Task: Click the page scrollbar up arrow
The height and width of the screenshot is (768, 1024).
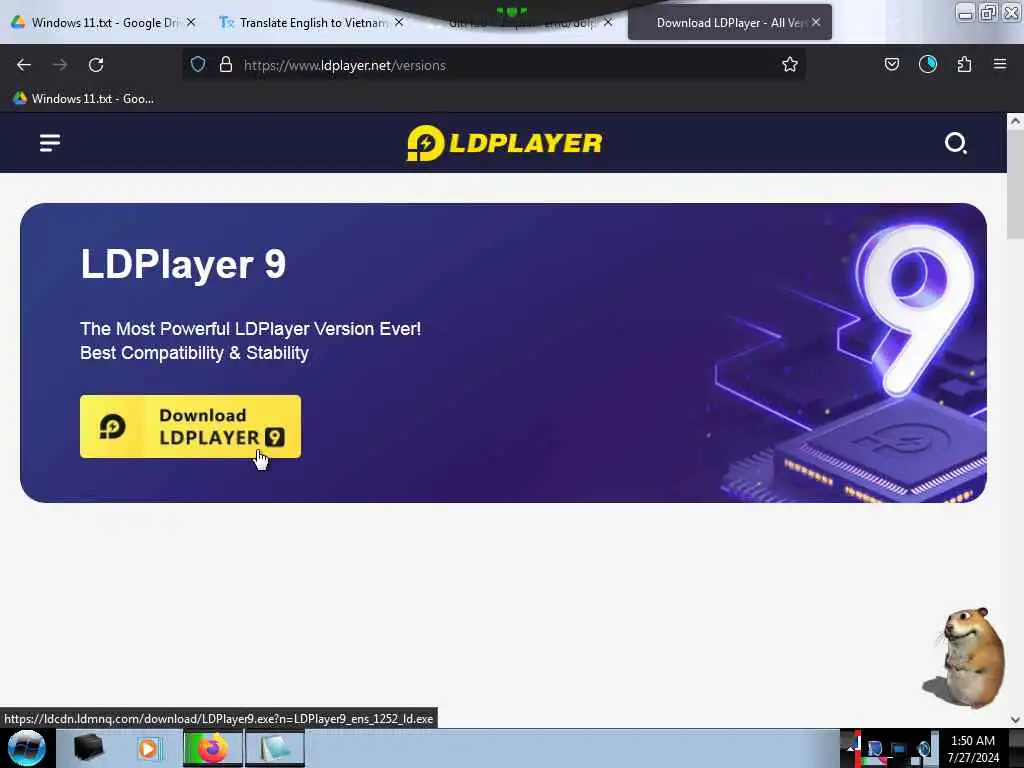Action: tap(1015, 121)
